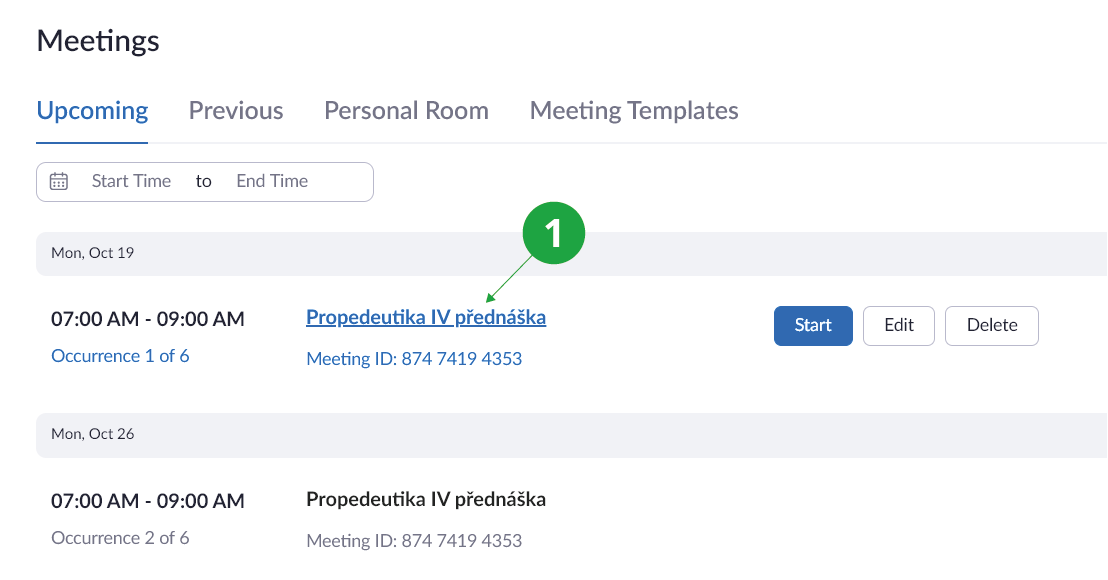This screenshot has height=580, width=1108.
Task: Go to the Personal Room tab
Action: [x=406, y=111]
